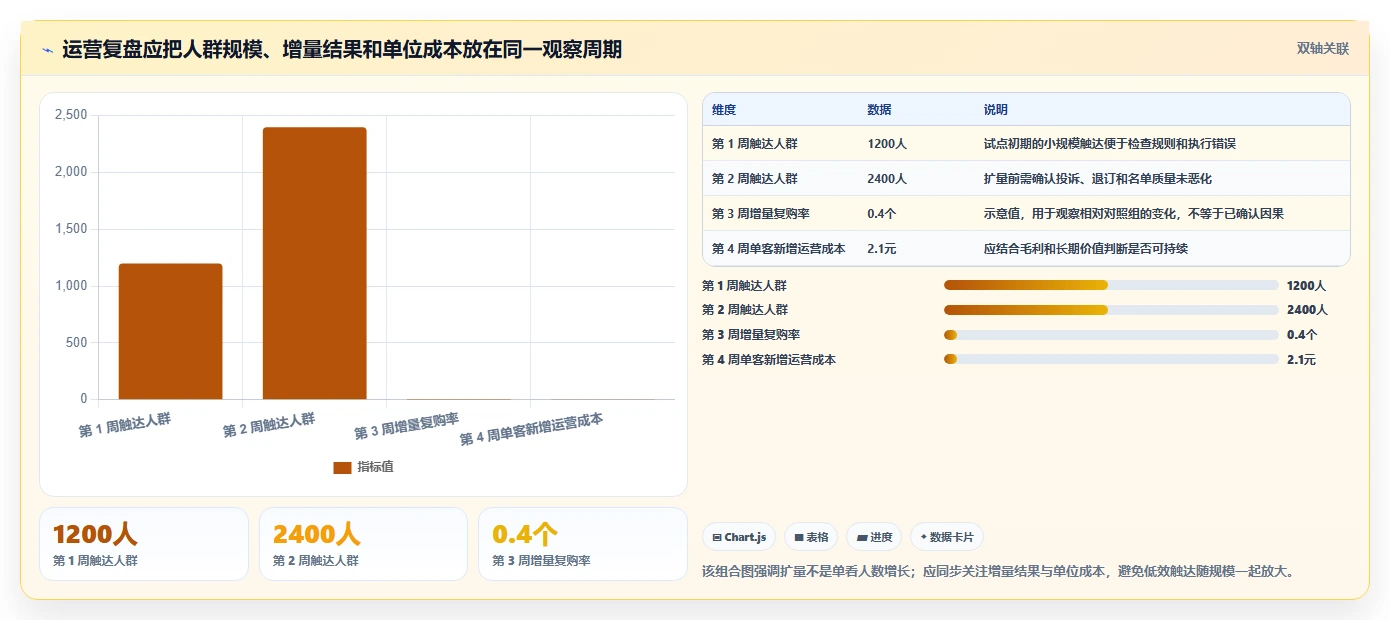Click the 1,000 y-axis tick label

(70, 286)
